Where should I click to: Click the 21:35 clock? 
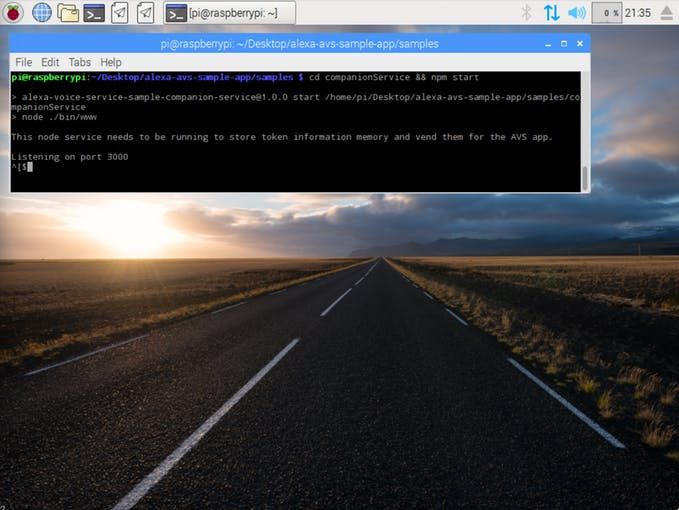point(637,13)
